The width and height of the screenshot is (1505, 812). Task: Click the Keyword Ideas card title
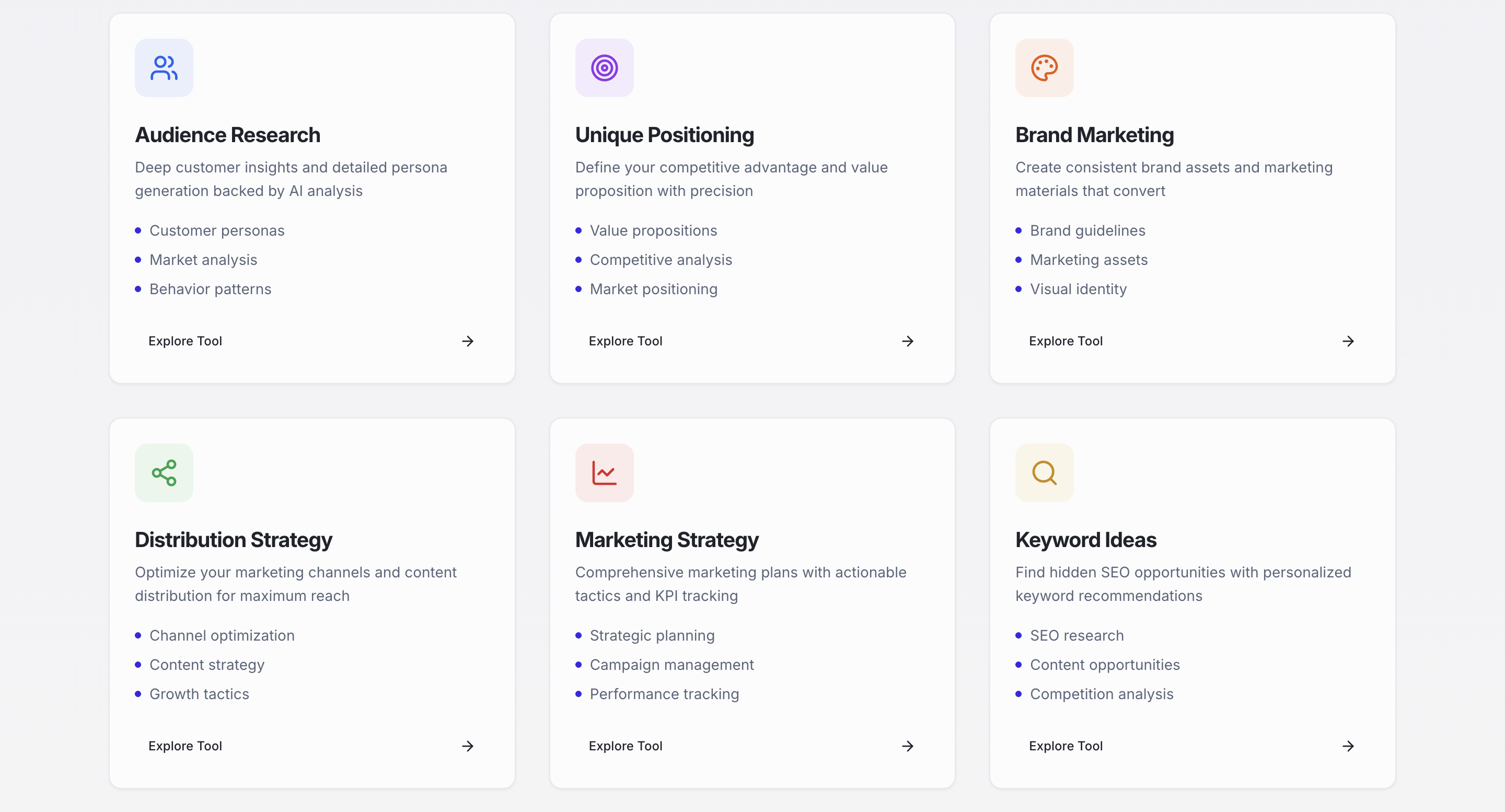pos(1085,540)
